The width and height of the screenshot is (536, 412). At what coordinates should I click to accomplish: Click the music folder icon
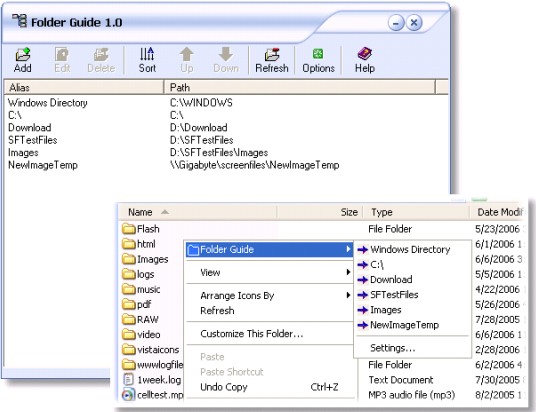coord(129,289)
